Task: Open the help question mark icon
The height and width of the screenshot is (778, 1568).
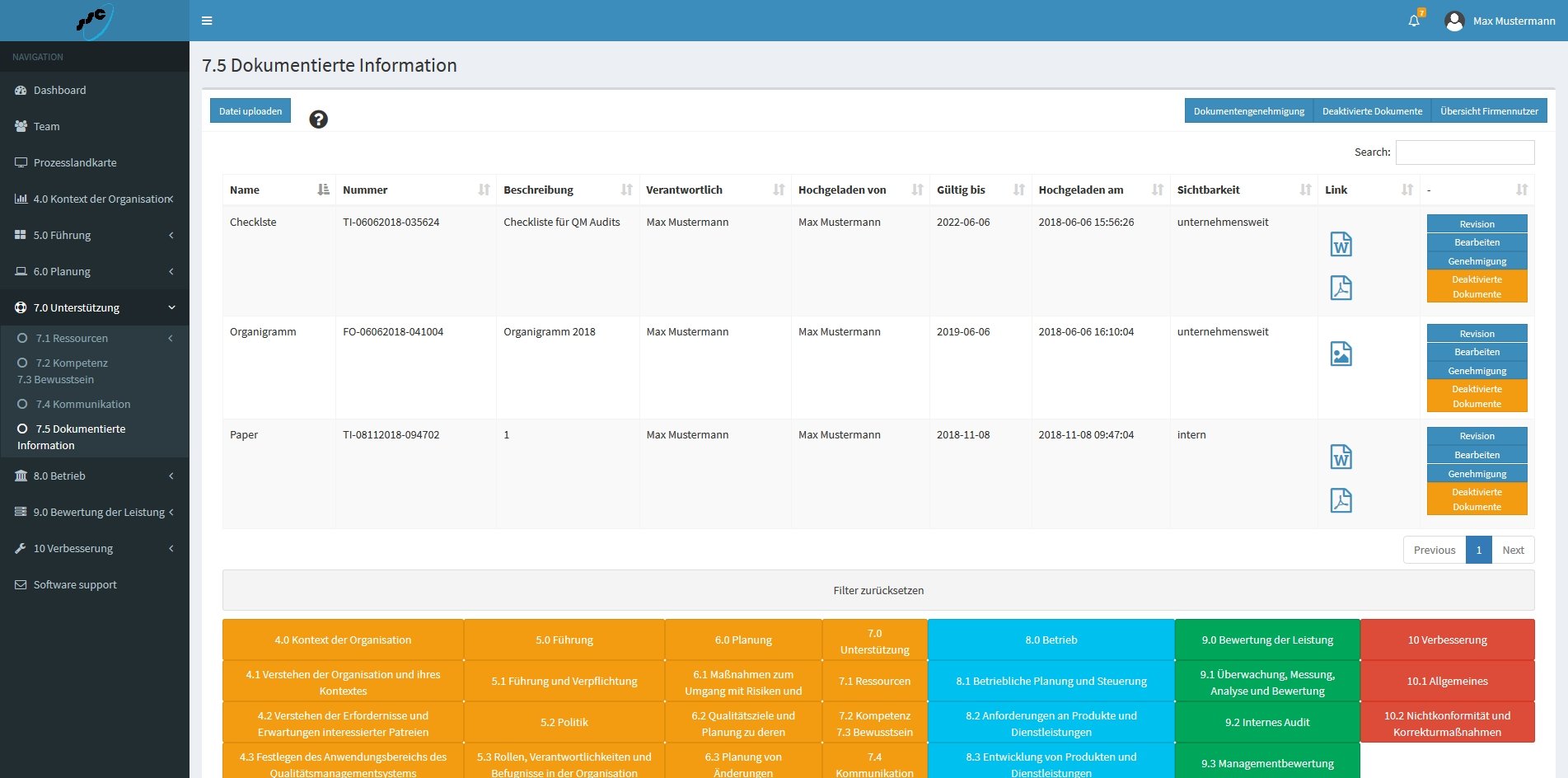Action: click(x=318, y=120)
